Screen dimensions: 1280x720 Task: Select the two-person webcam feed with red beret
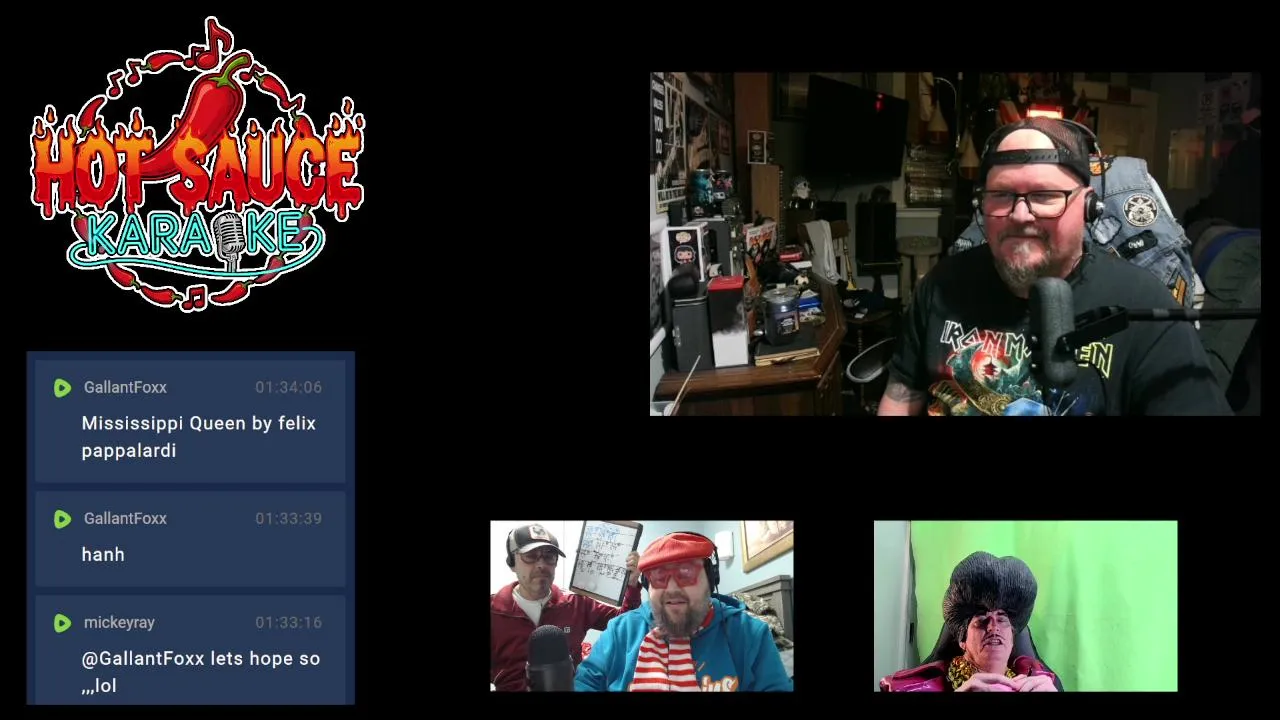pyautogui.click(x=642, y=606)
